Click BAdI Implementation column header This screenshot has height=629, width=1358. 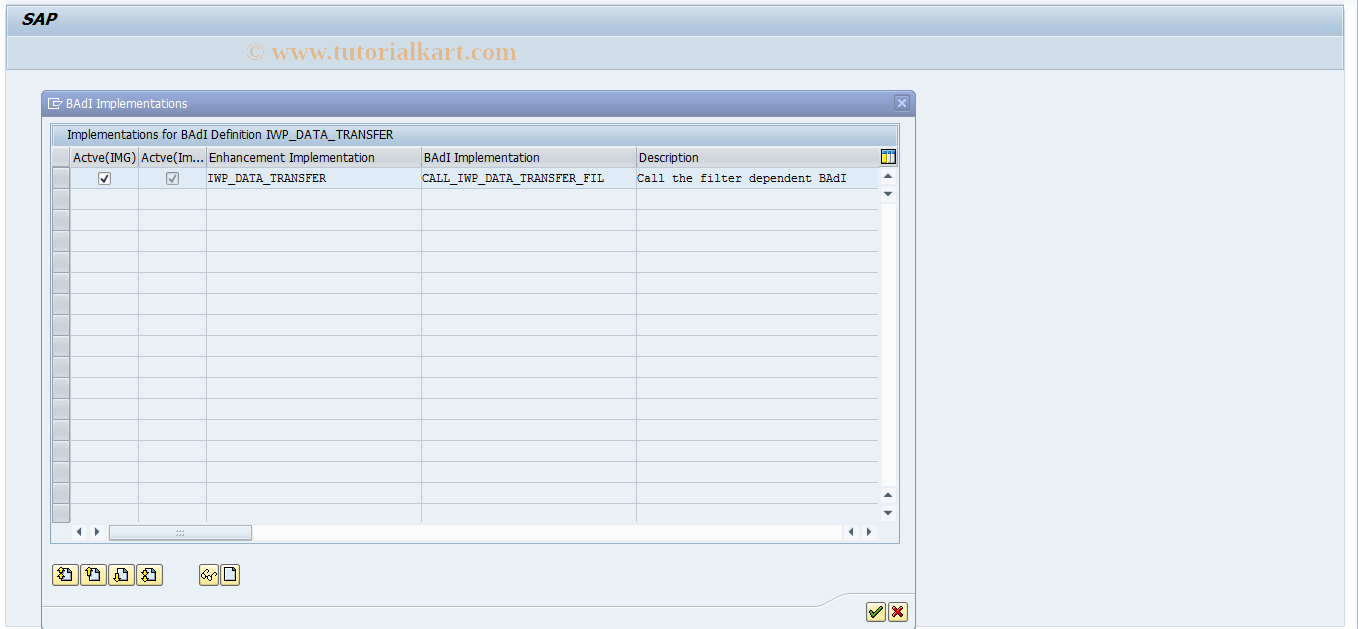point(529,157)
